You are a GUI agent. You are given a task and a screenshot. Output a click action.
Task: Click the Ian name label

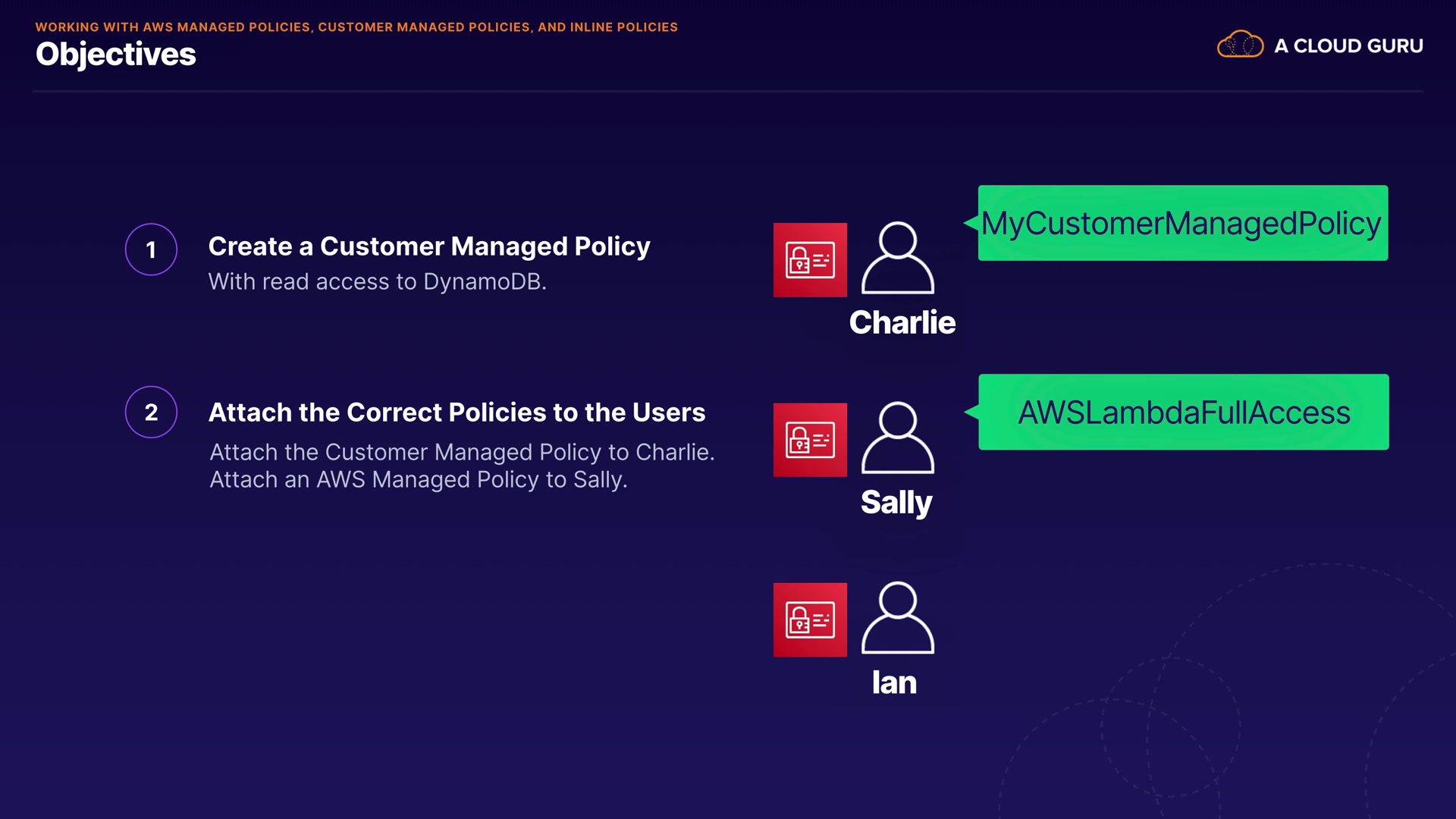[894, 682]
